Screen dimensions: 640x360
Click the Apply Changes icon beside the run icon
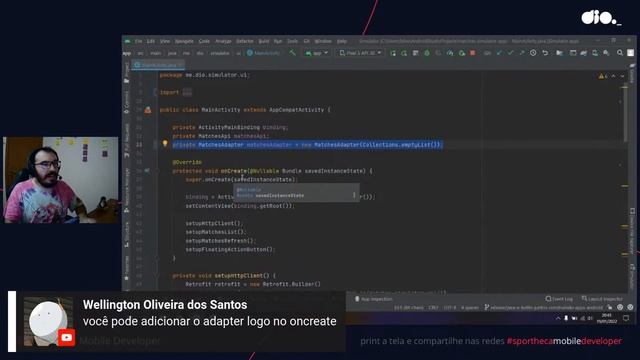tap(404, 53)
